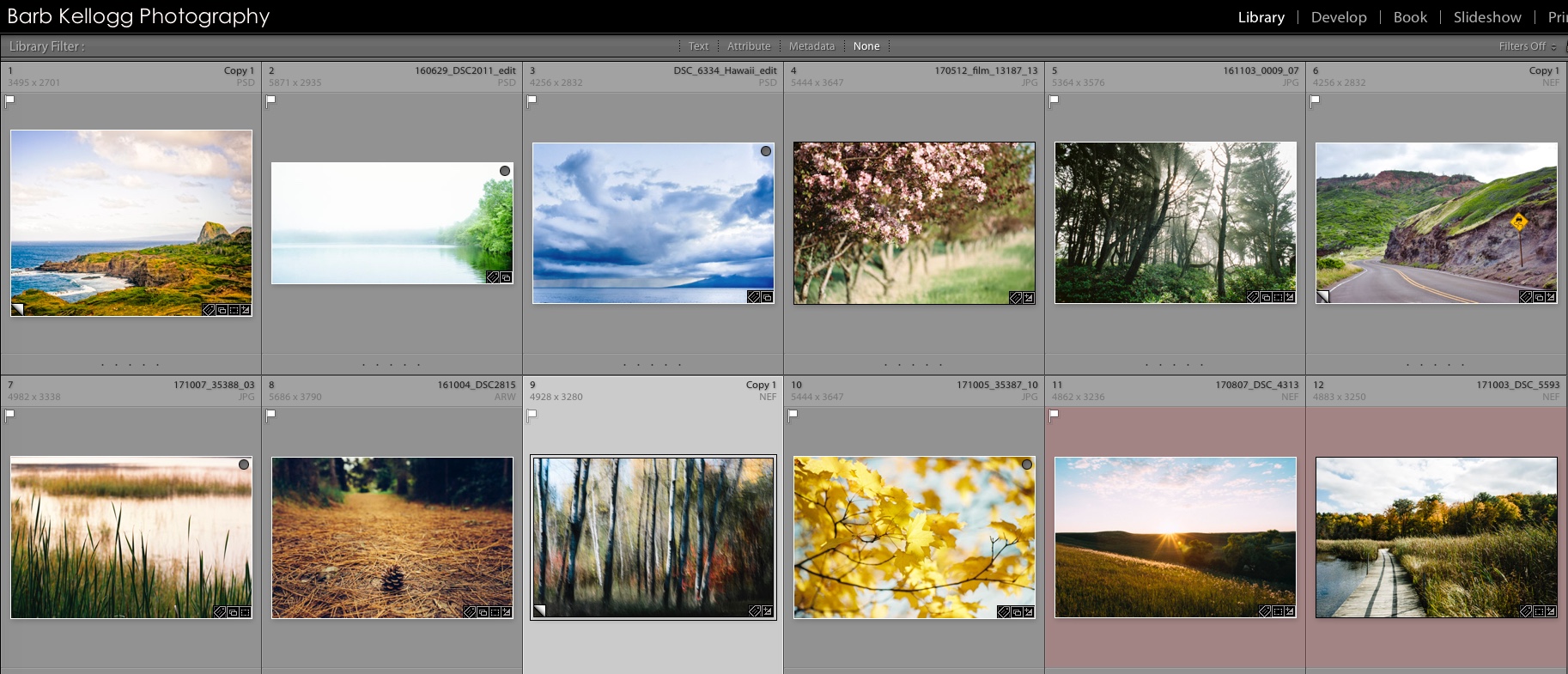
Task: Click the keyword badge on 170512_film_13187_13
Action: pos(1016,298)
